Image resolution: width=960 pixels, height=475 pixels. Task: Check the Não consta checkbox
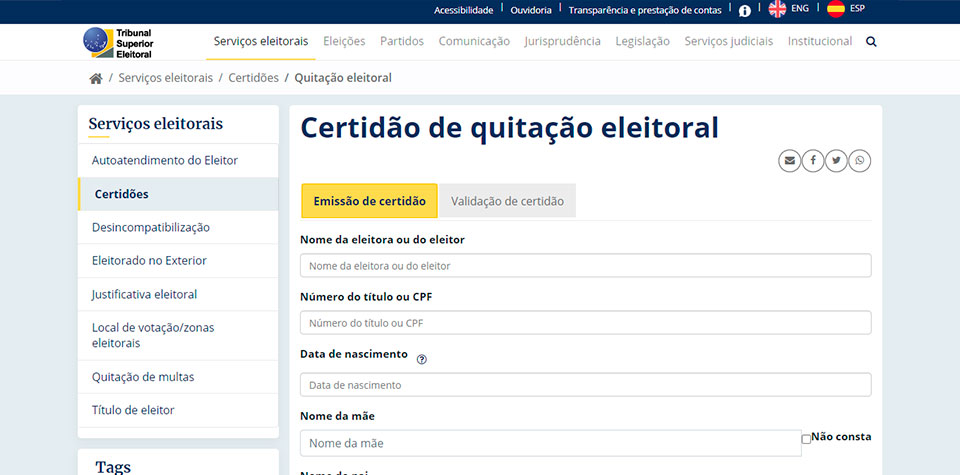coord(806,438)
